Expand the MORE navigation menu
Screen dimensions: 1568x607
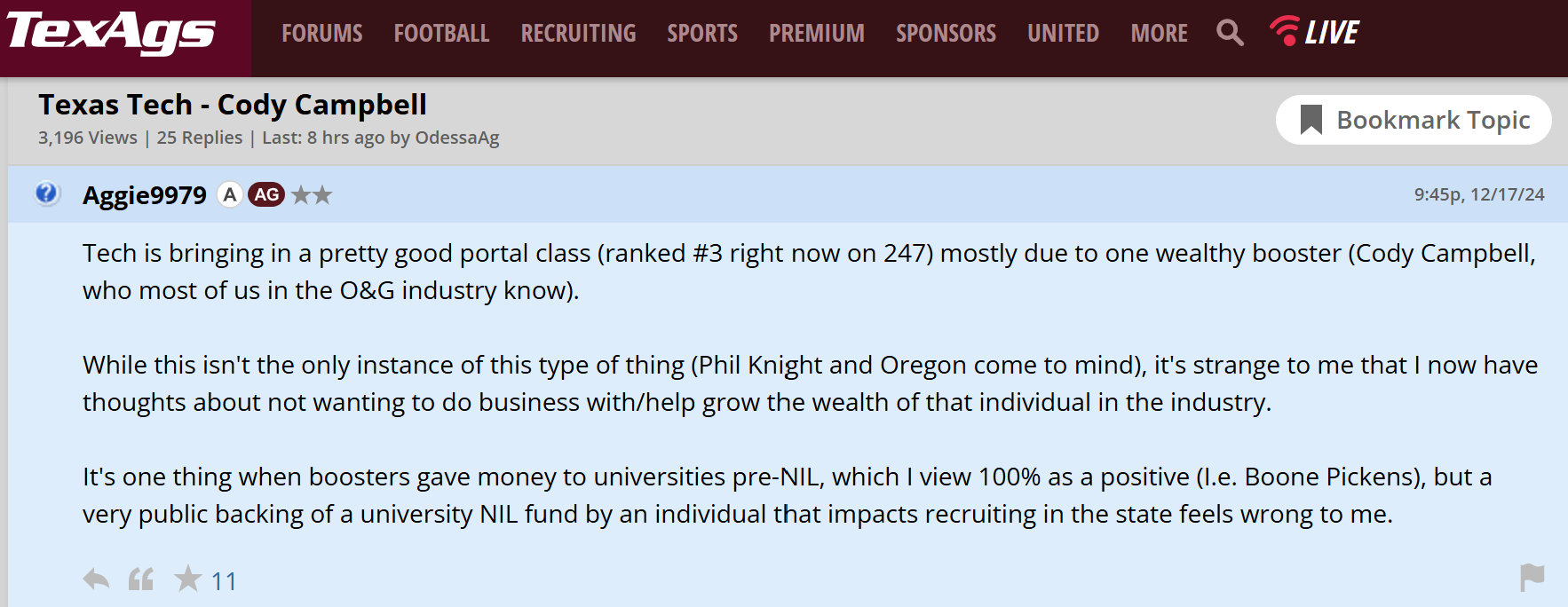1159,34
